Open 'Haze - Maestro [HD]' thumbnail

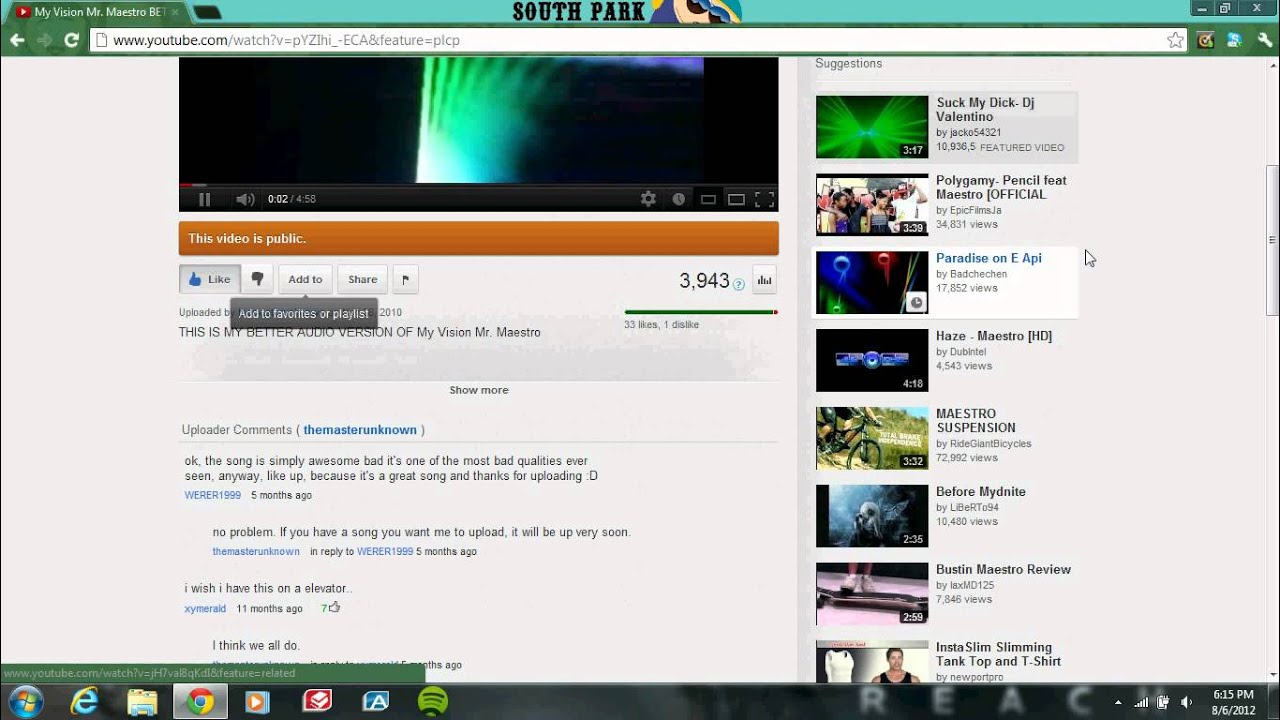point(872,360)
